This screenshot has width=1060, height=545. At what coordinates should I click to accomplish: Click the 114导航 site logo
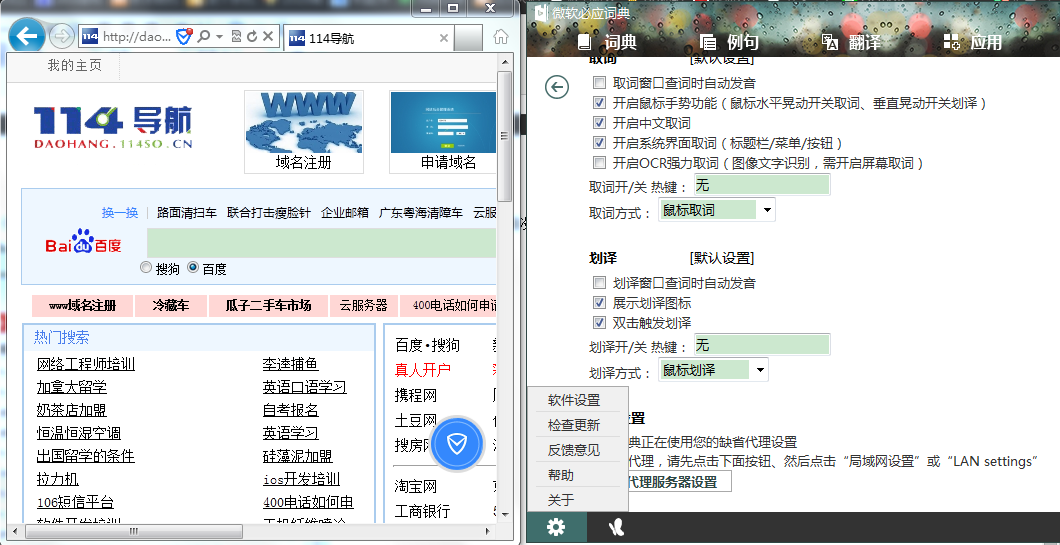pos(113,127)
